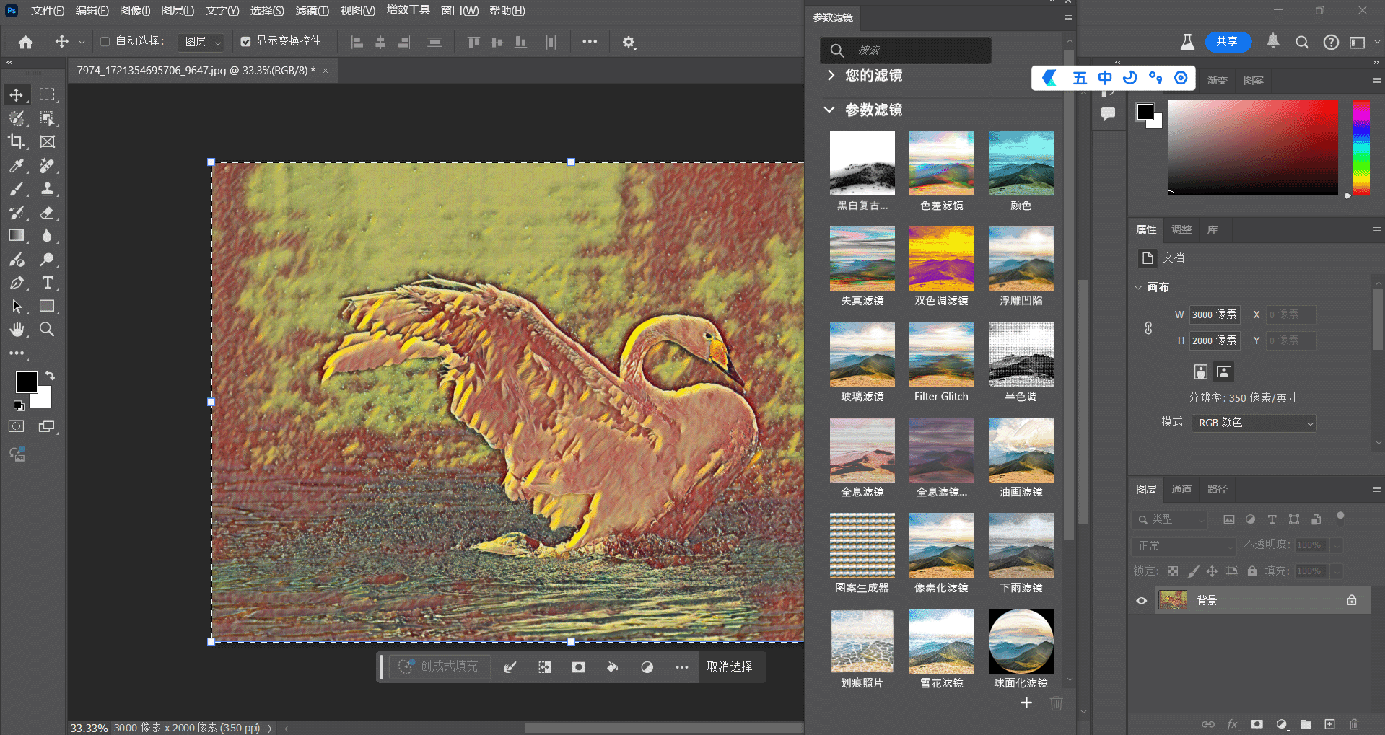This screenshot has height=735, width=1385.
Task: Select the Dodge tool
Action: pyautogui.click(x=47, y=259)
